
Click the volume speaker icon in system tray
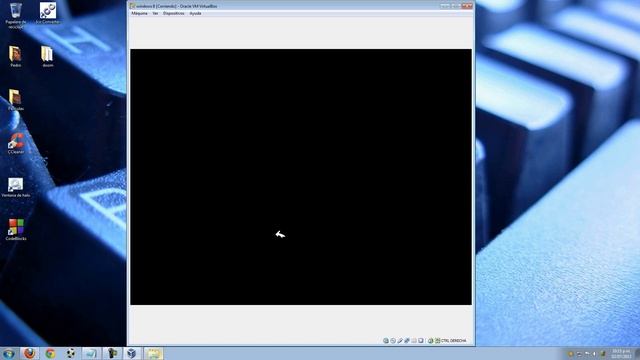[594, 353]
